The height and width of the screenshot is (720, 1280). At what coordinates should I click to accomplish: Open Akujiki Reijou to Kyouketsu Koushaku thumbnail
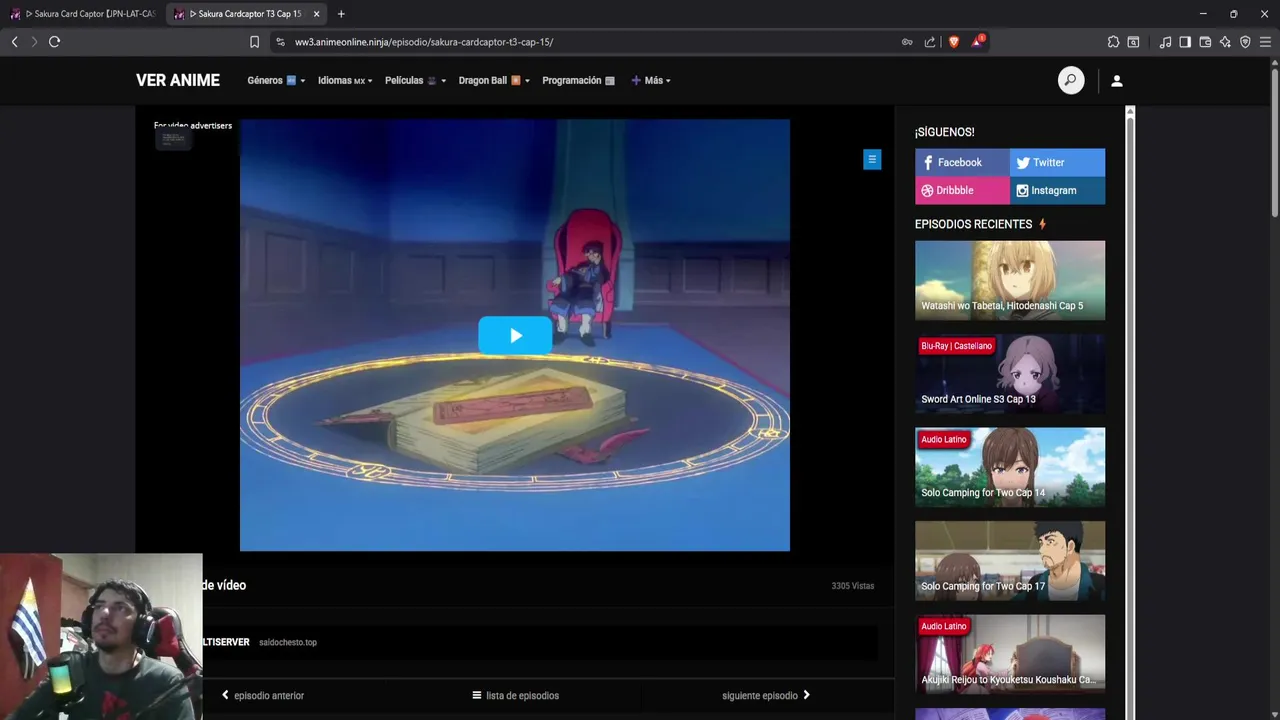1010,654
